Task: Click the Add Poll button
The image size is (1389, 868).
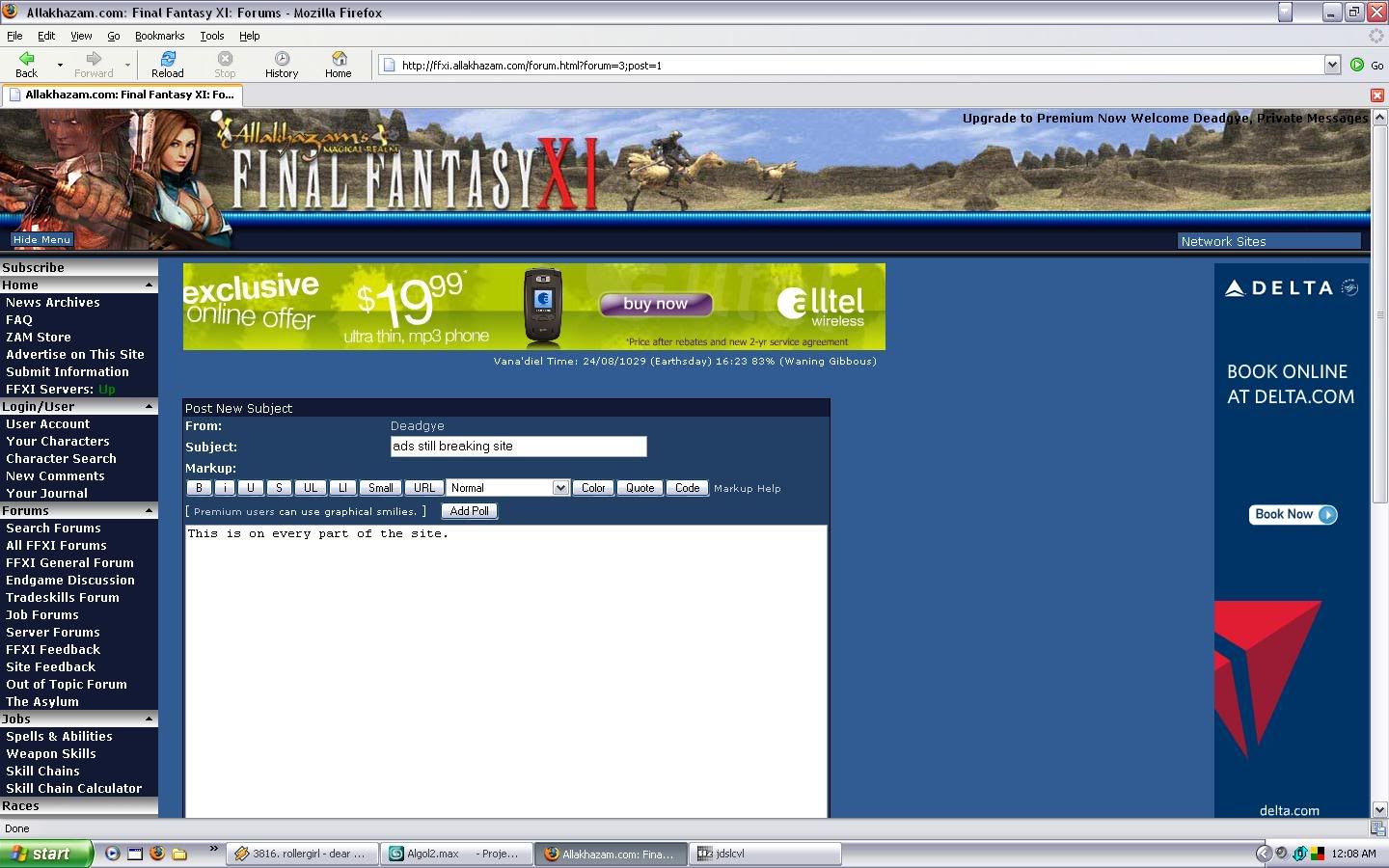Action: click(x=470, y=511)
